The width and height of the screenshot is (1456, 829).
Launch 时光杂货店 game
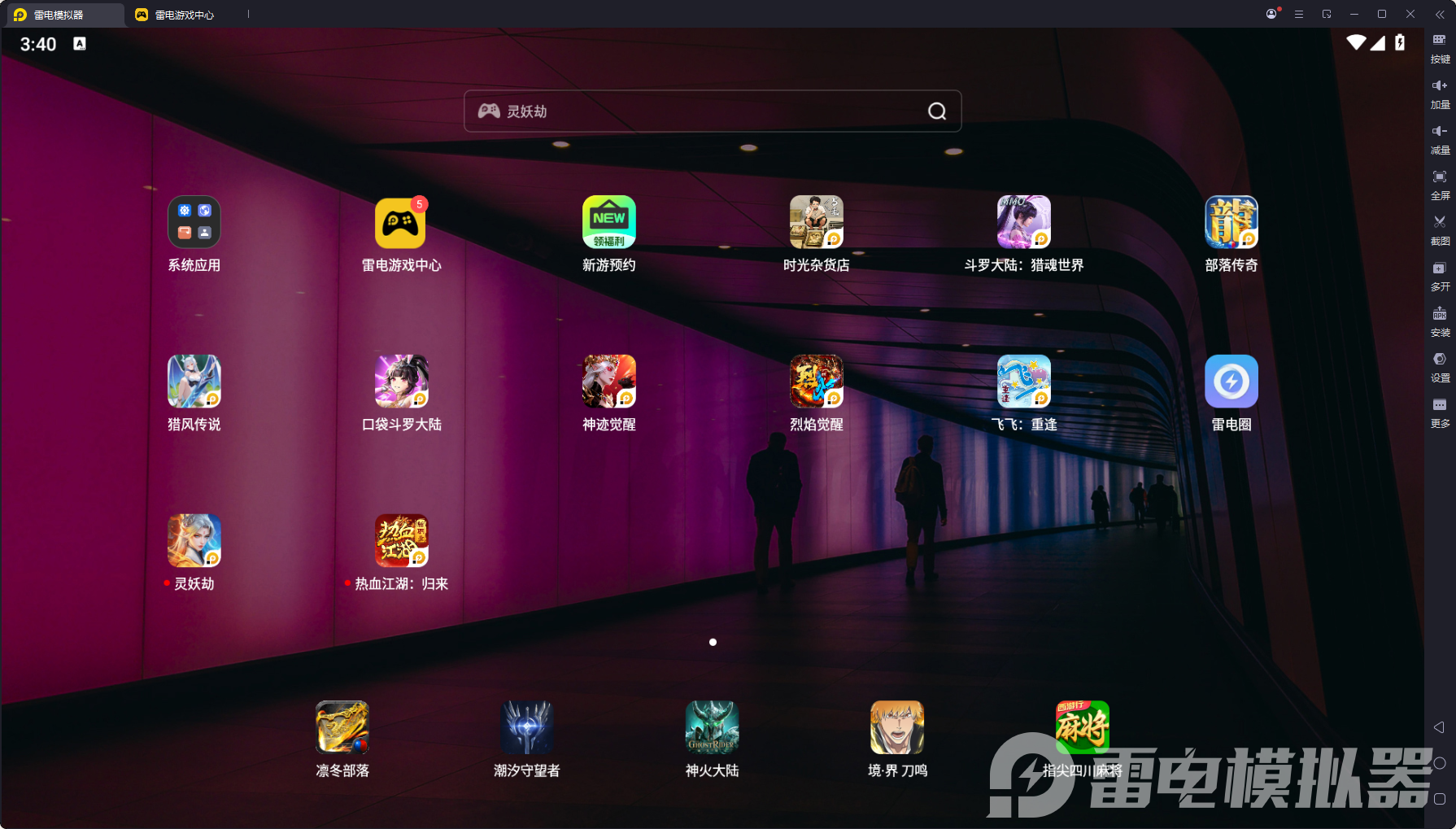(x=816, y=222)
